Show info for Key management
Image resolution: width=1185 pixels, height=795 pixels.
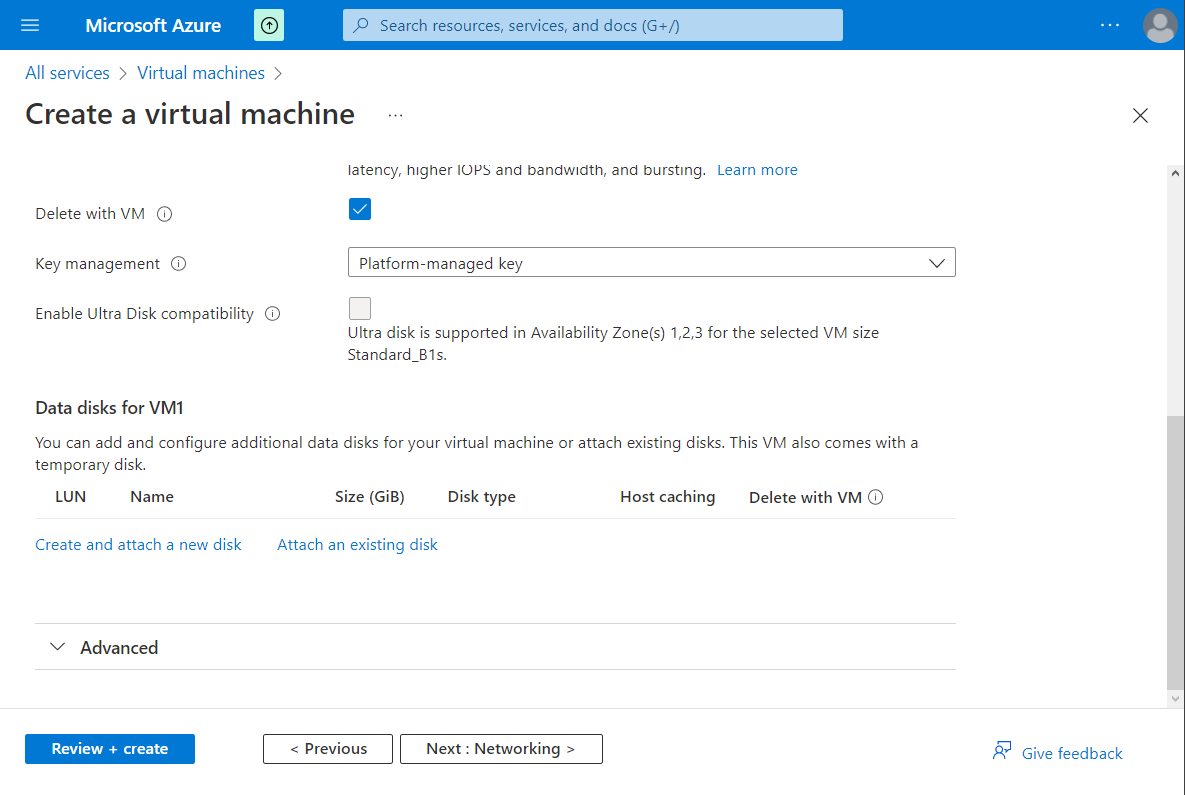click(x=178, y=264)
